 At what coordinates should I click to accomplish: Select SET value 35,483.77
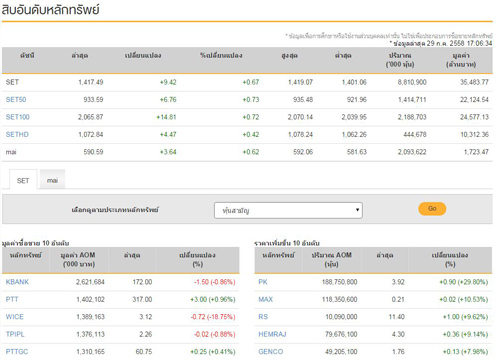pyautogui.click(x=474, y=82)
